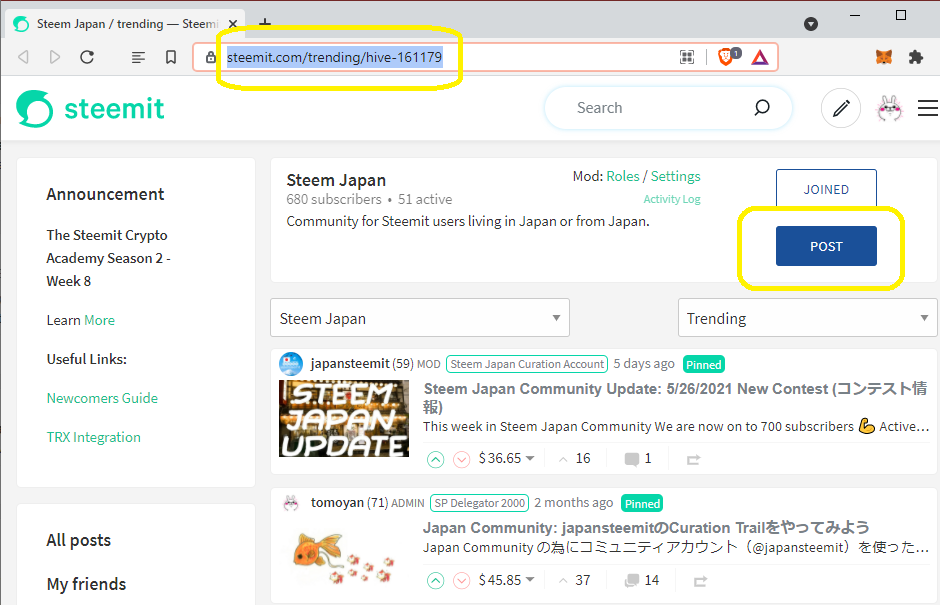940x605 pixels.
Task: Click the bookmark icon in toolbar
Action: pos(171,57)
